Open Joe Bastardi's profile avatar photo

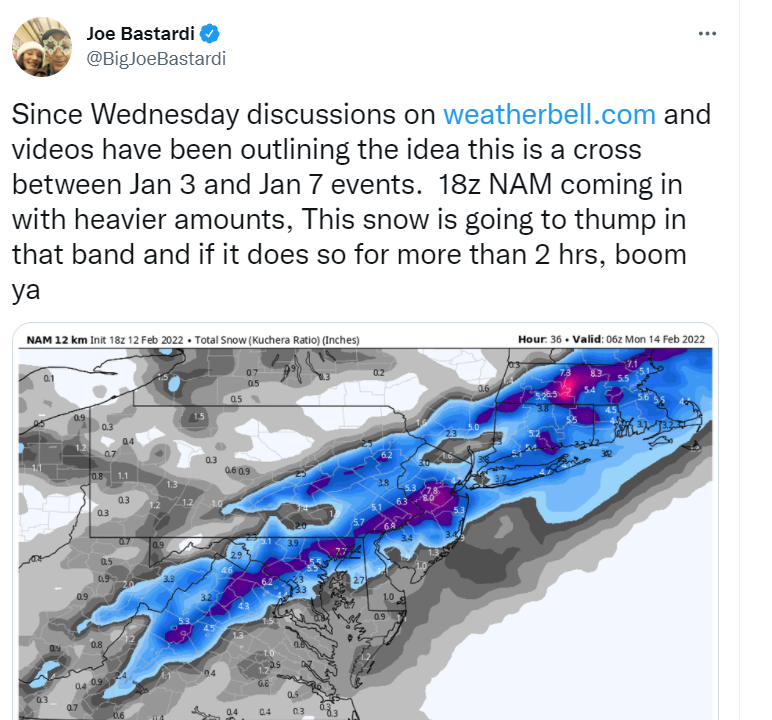tap(42, 47)
